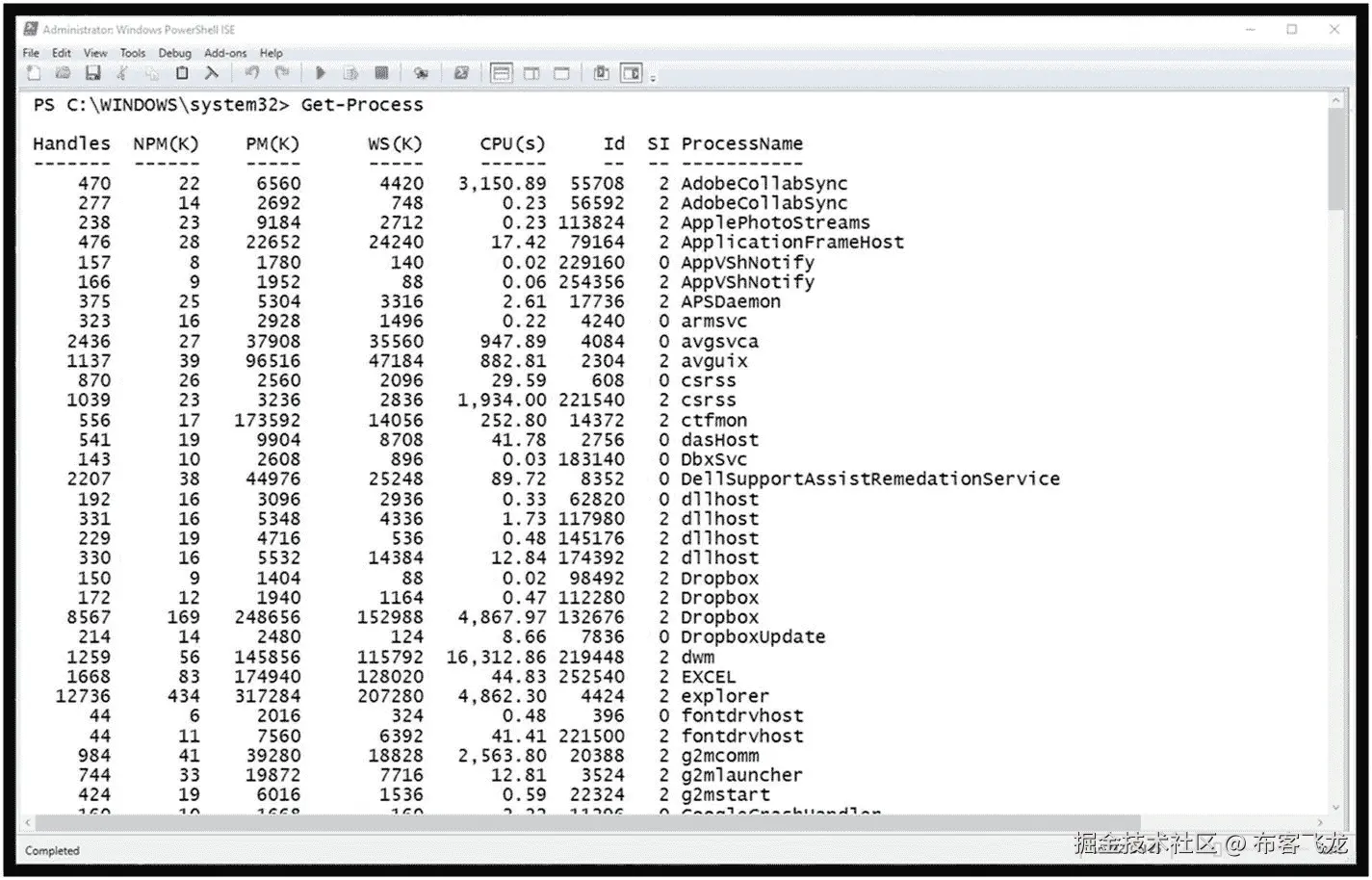Click the WS(K) column header
The height and width of the screenshot is (880, 1372).
coord(395,143)
